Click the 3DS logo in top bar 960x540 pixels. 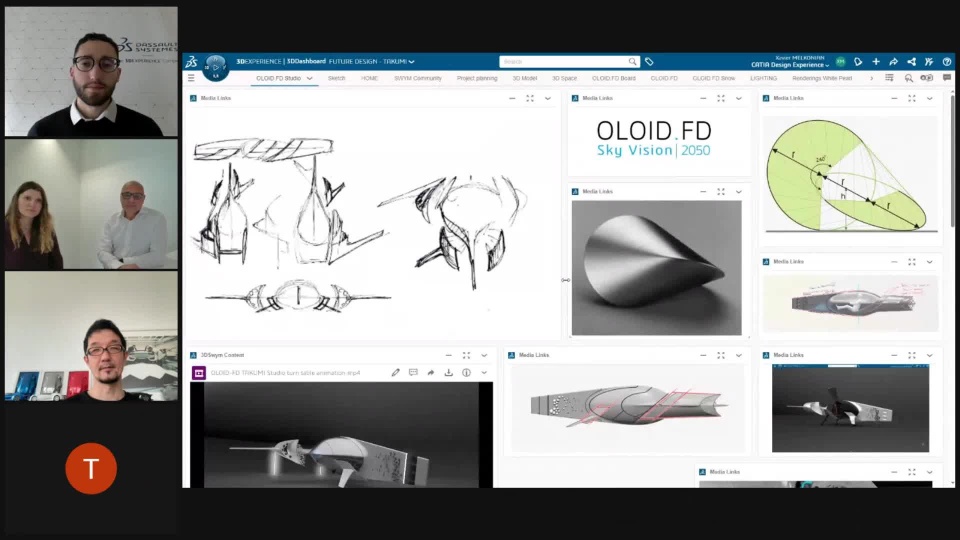click(192, 62)
